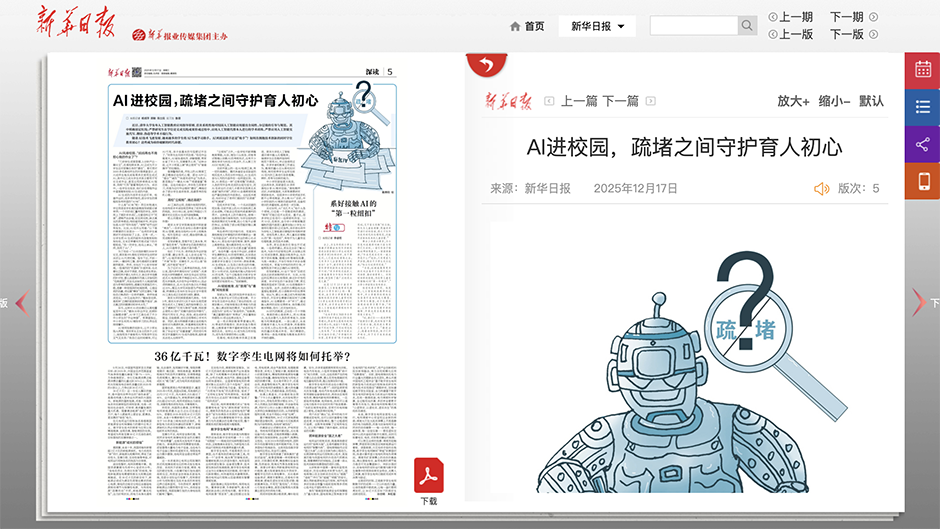Go to the homepage via 首页
This screenshot has width=940, height=529.
[x=527, y=26]
